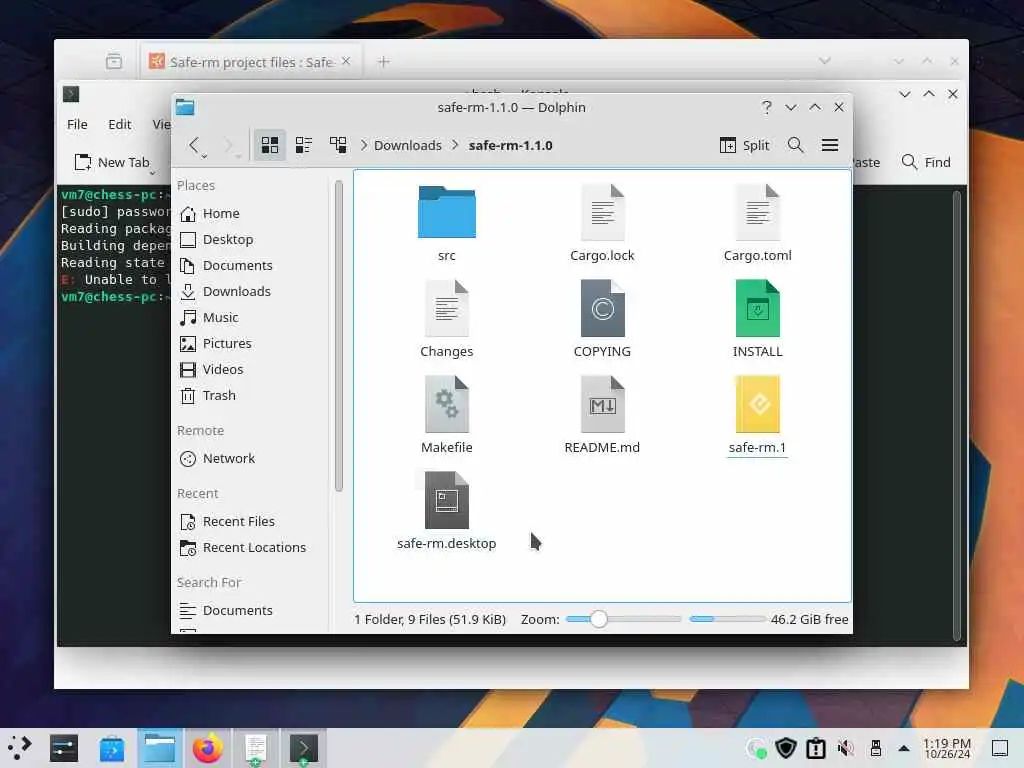
Task: Click the Dolphin taskbar icon
Action: [x=160, y=748]
